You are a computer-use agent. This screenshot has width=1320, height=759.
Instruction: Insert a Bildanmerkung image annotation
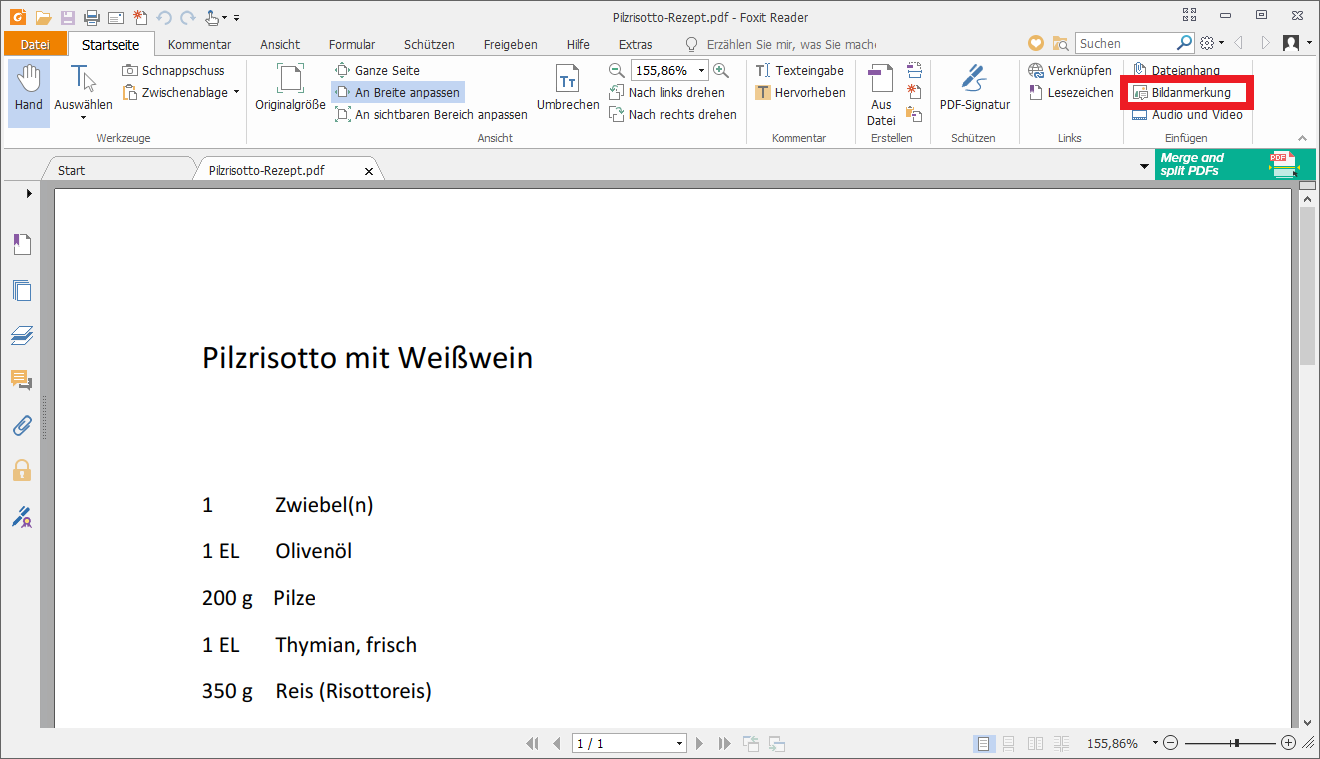tap(1182, 93)
